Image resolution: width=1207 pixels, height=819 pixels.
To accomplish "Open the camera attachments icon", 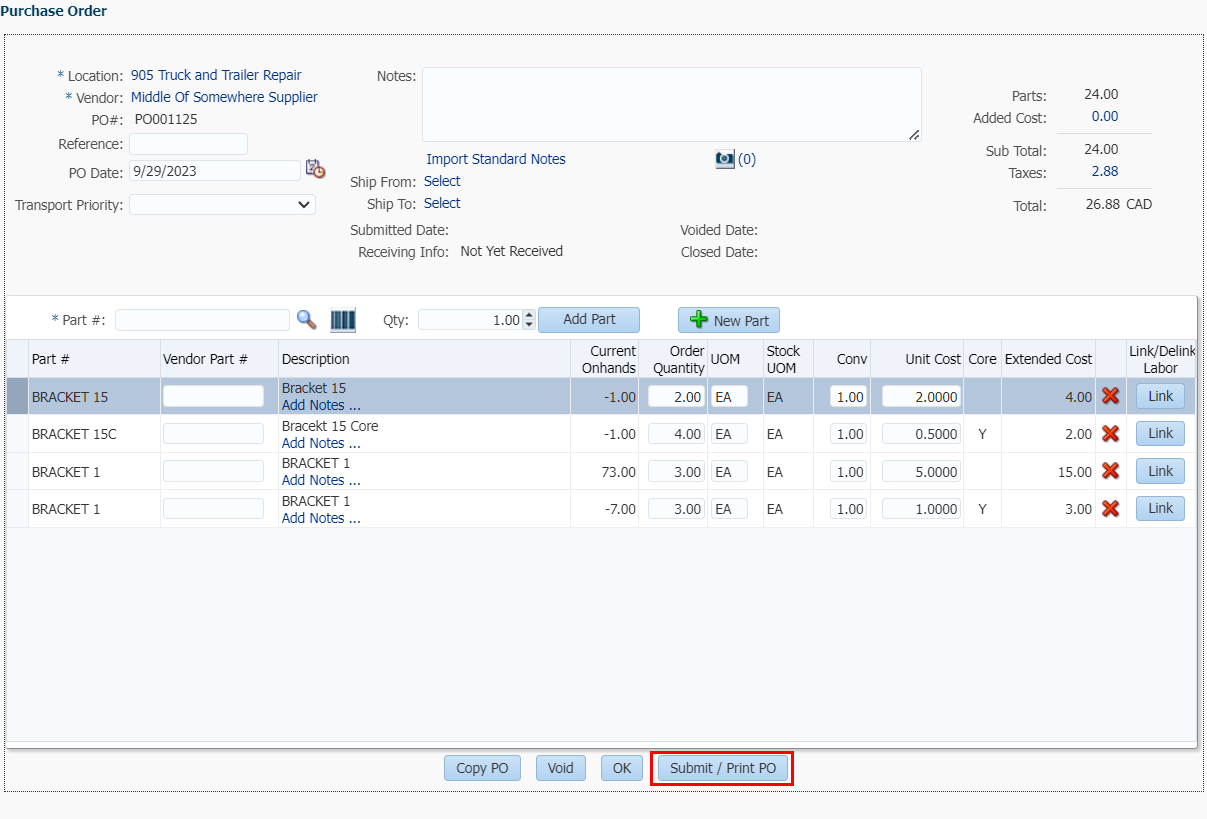I will pos(725,159).
